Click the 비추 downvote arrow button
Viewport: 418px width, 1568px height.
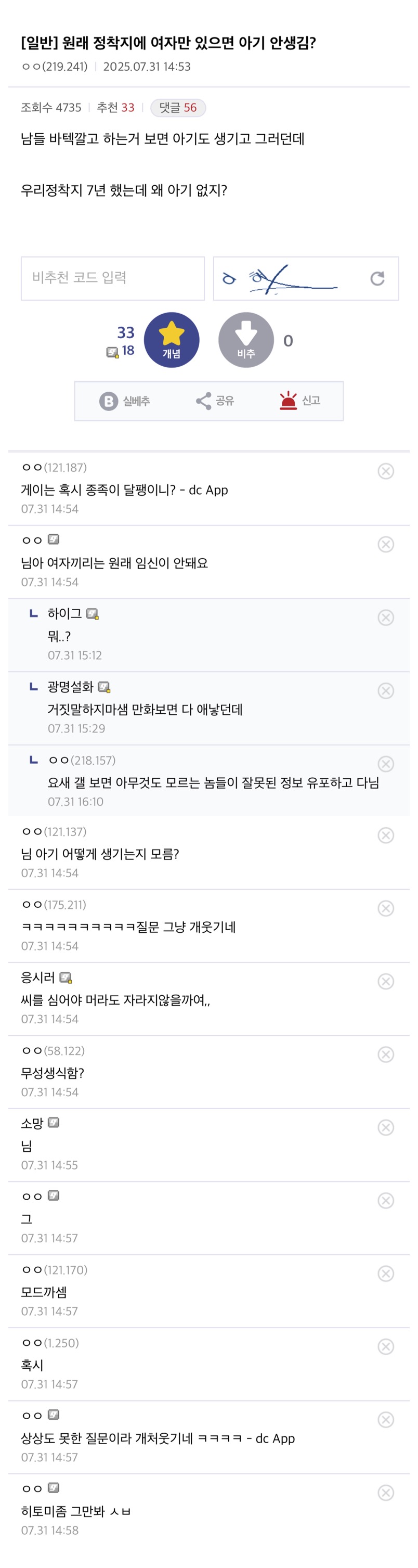pos(245,340)
